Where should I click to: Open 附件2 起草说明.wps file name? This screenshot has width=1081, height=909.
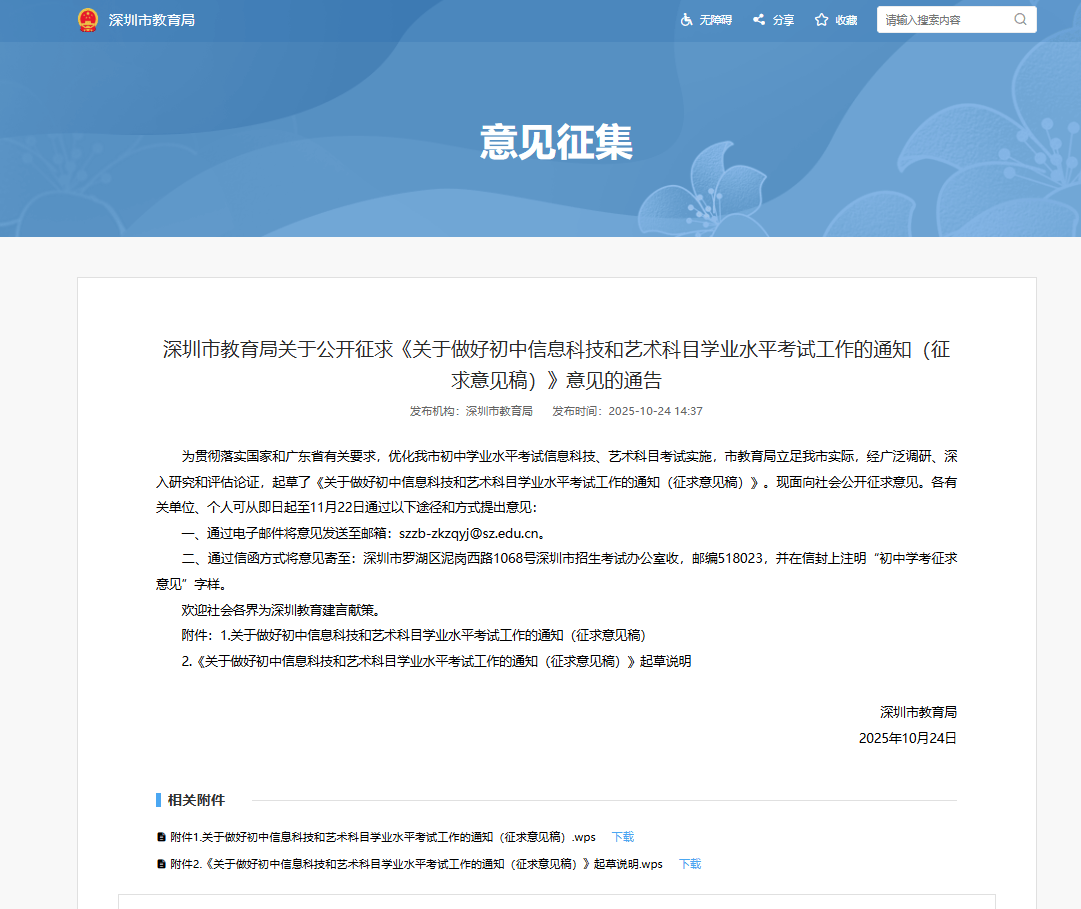pyautogui.click(x=416, y=864)
